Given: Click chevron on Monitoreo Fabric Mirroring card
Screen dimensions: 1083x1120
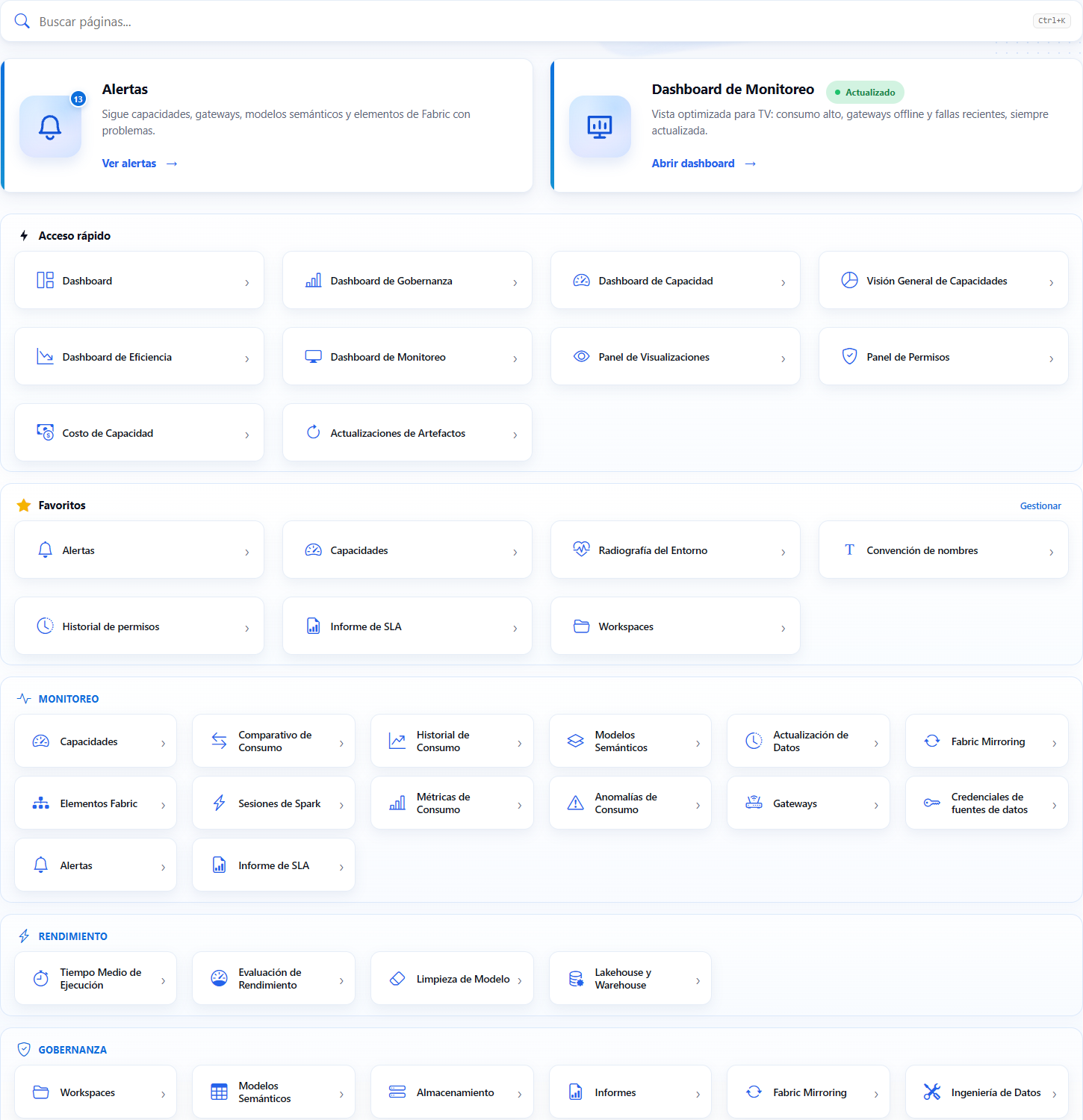Looking at the screenshot, I should click(1055, 744).
